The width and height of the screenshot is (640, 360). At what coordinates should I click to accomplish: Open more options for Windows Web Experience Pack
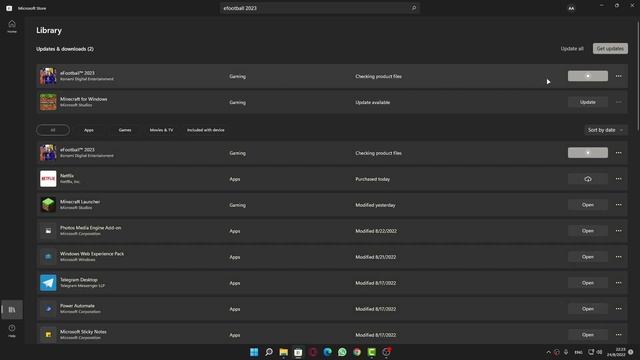point(619,257)
